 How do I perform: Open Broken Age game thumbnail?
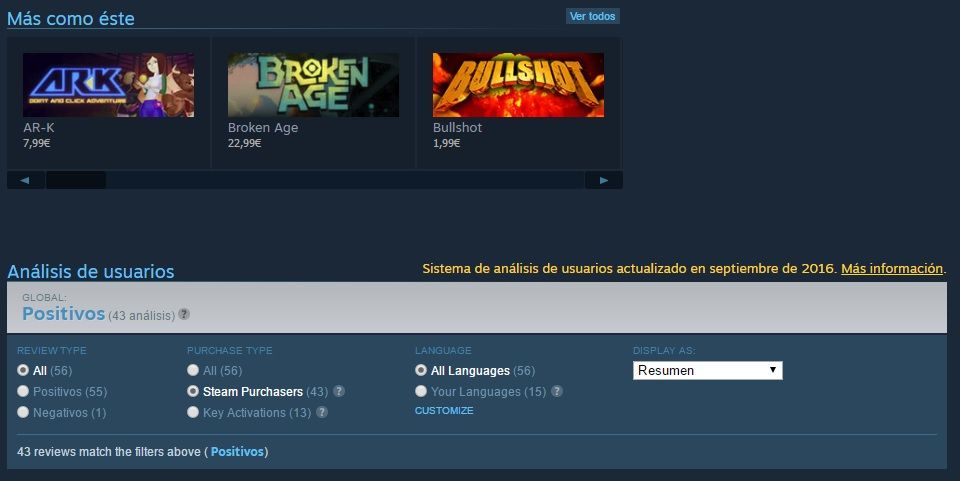tap(313, 85)
